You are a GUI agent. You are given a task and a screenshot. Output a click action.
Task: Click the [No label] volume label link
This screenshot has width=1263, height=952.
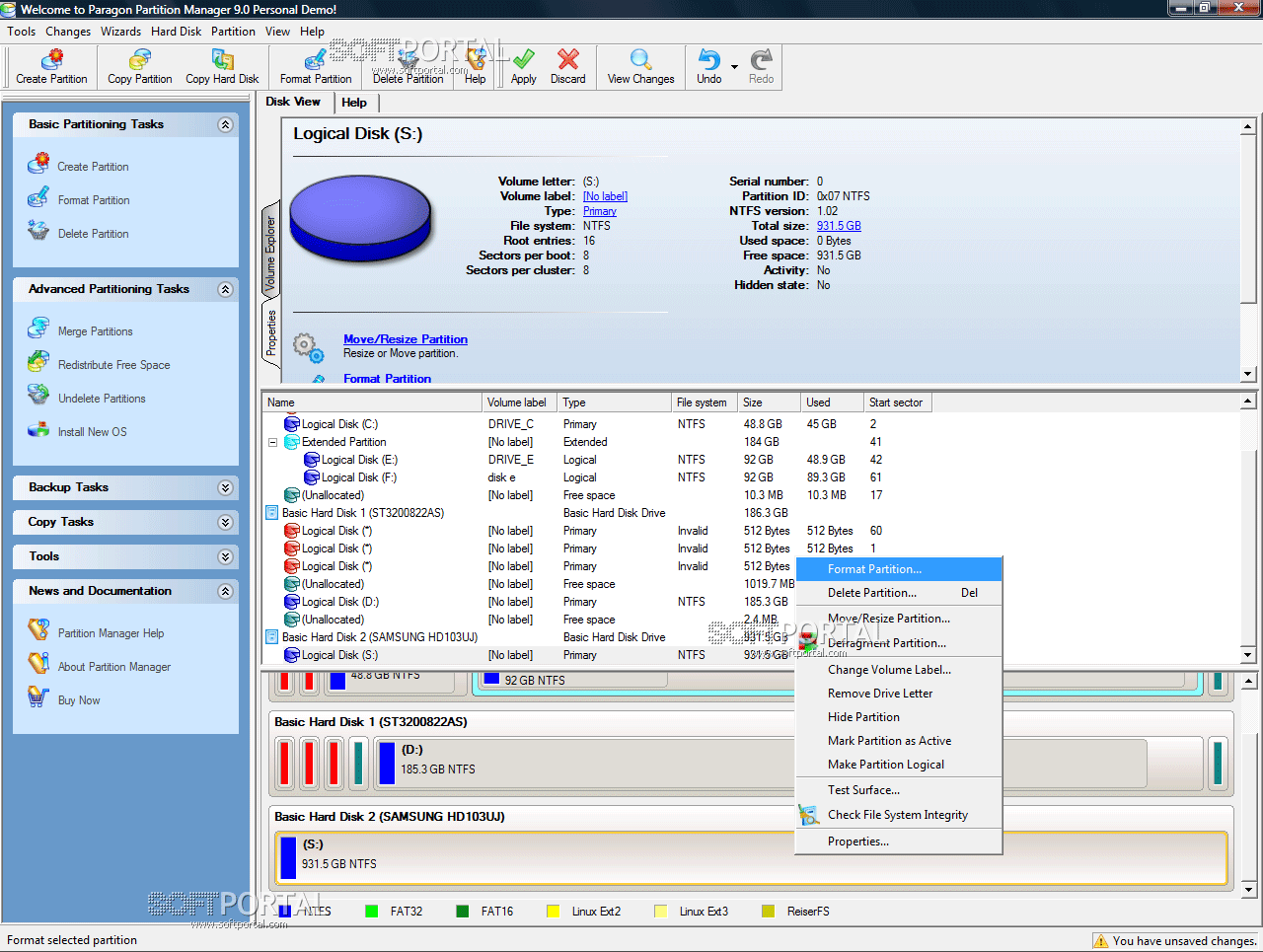point(605,196)
